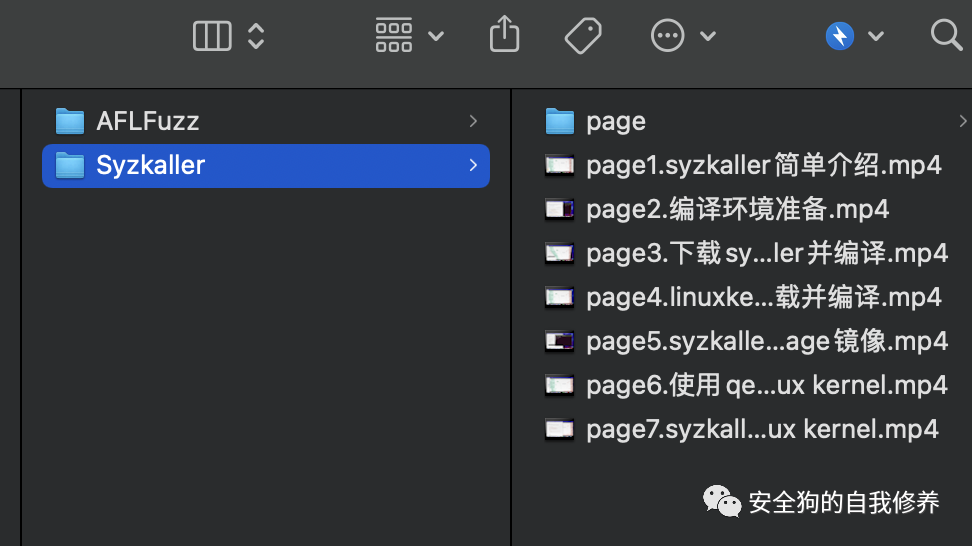The height and width of the screenshot is (546, 972).
Task: Click thumbnail of page2.编译环境准备.mp4
Action: (560, 209)
